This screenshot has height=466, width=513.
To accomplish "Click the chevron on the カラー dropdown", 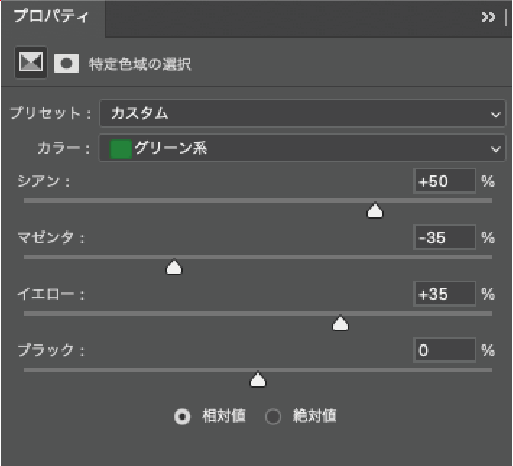I will [x=495, y=149].
